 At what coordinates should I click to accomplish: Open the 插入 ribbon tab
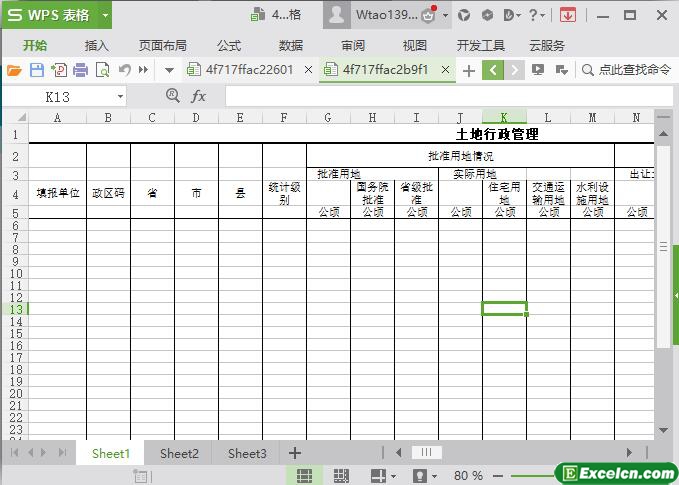[x=97, y=45]
